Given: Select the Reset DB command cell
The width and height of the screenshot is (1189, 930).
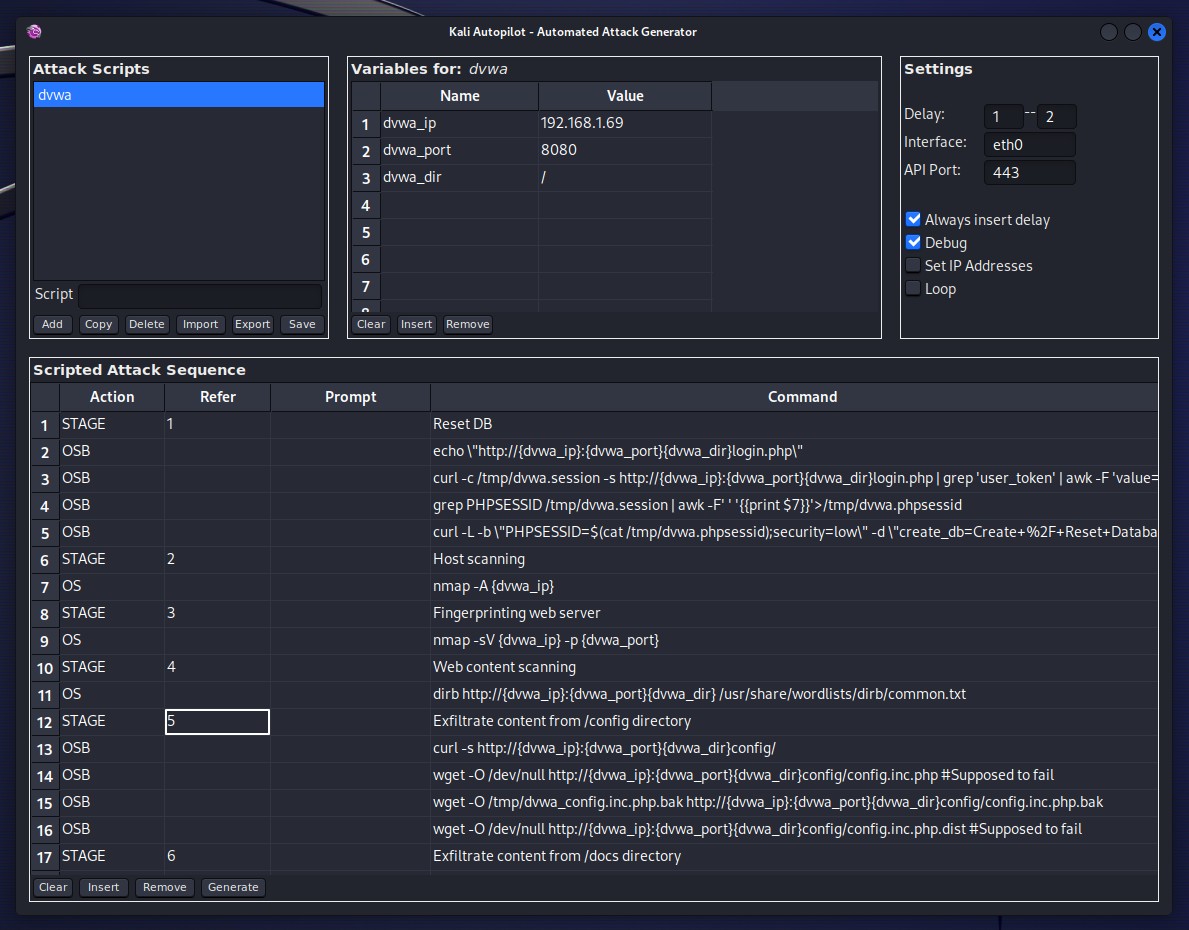Looking at the screenshot, I should coord(794,424).
